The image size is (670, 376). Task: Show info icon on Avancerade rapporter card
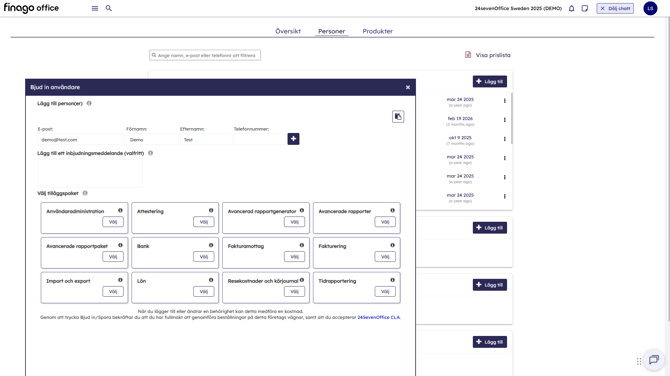[392, 210]
